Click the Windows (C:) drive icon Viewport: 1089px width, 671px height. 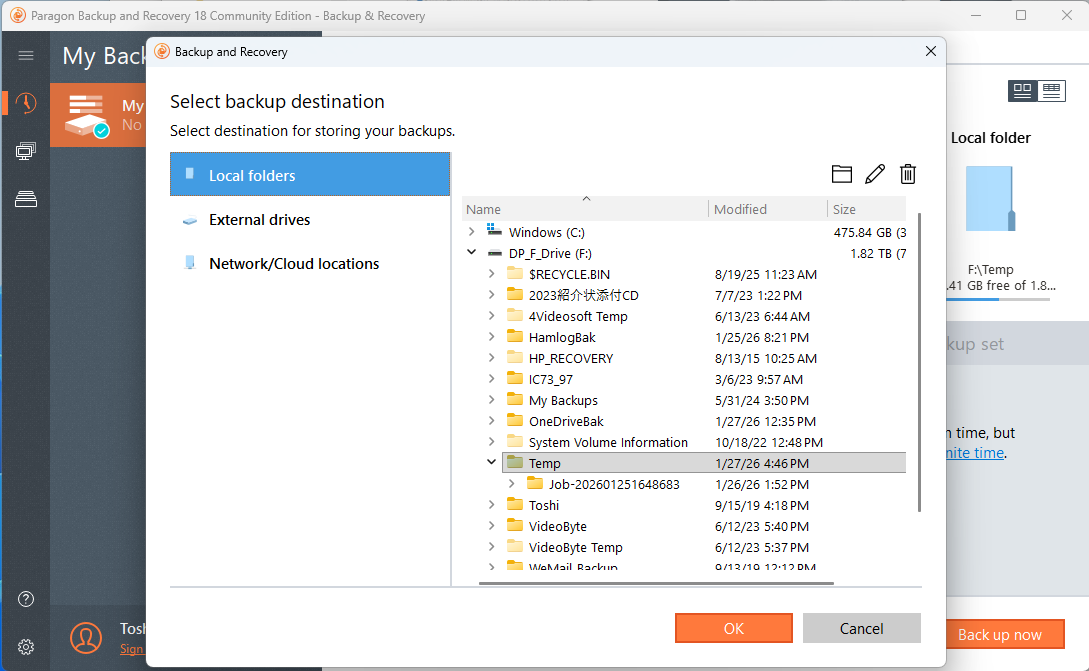494,230
